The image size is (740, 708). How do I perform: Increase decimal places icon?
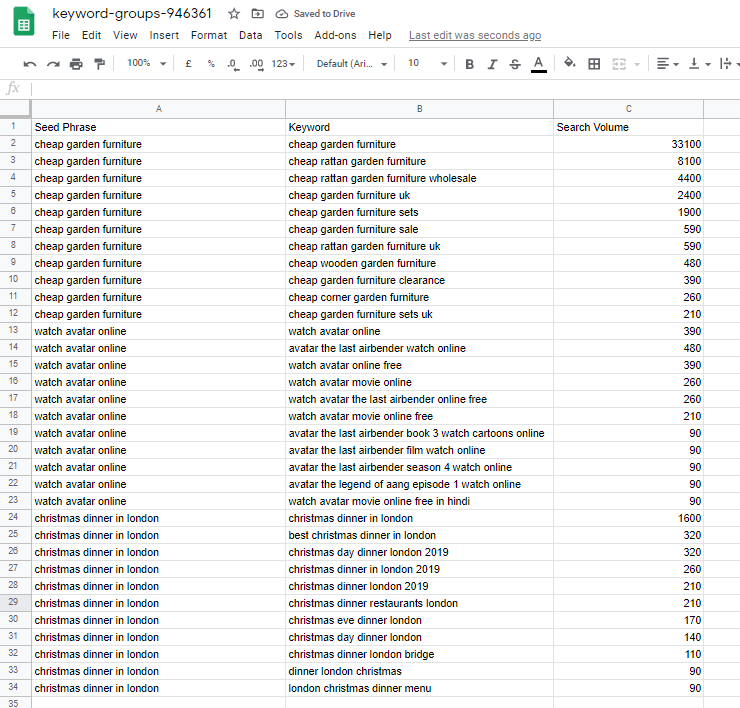pyautogui.click(x=256, y=64)
